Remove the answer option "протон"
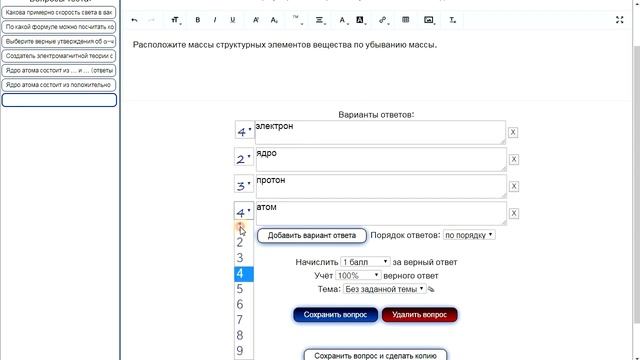This screenshot has width=640, height=360. (514, 186)
